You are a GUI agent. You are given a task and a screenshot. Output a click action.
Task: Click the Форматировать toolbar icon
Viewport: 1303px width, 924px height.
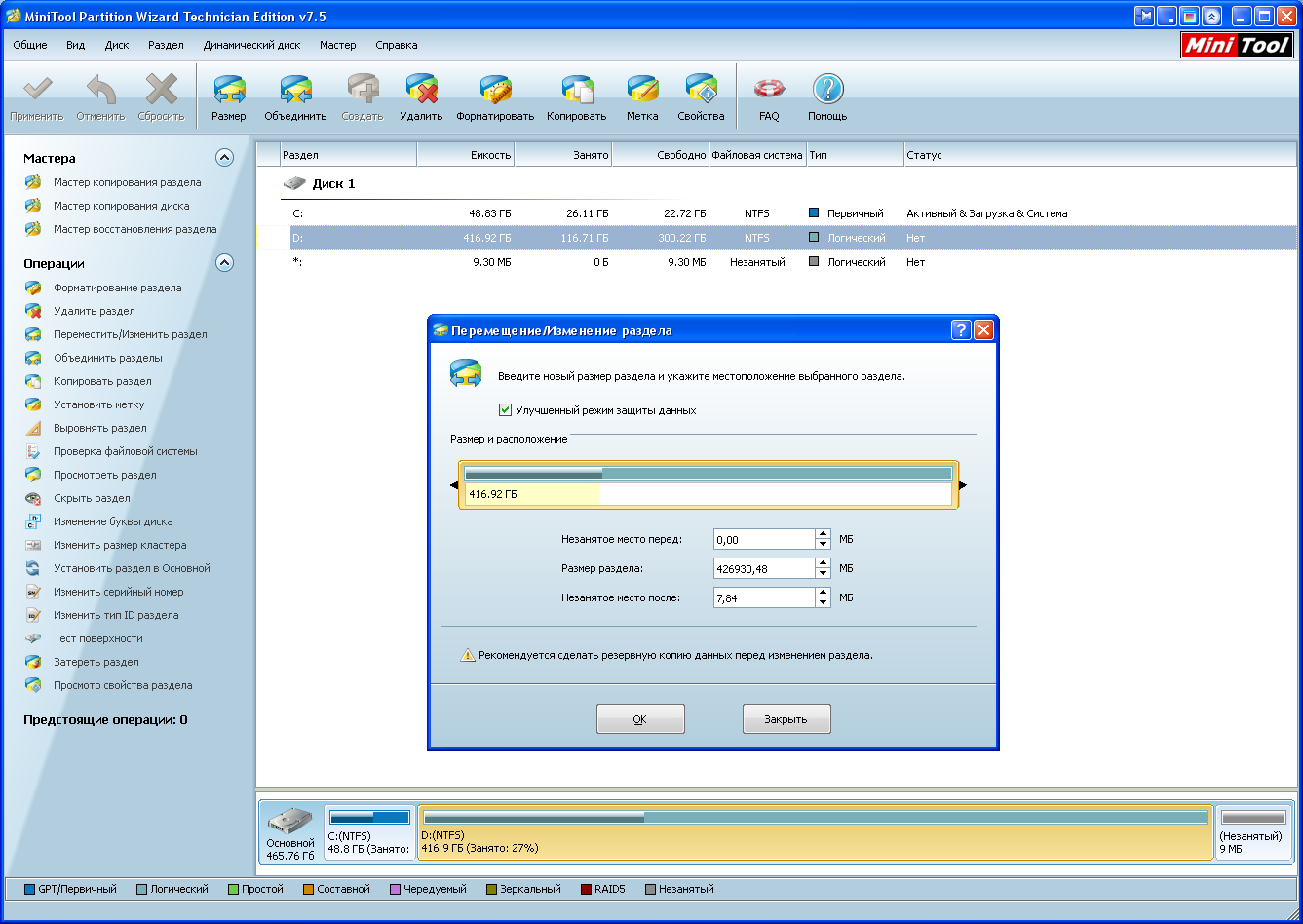coord(495,91)
